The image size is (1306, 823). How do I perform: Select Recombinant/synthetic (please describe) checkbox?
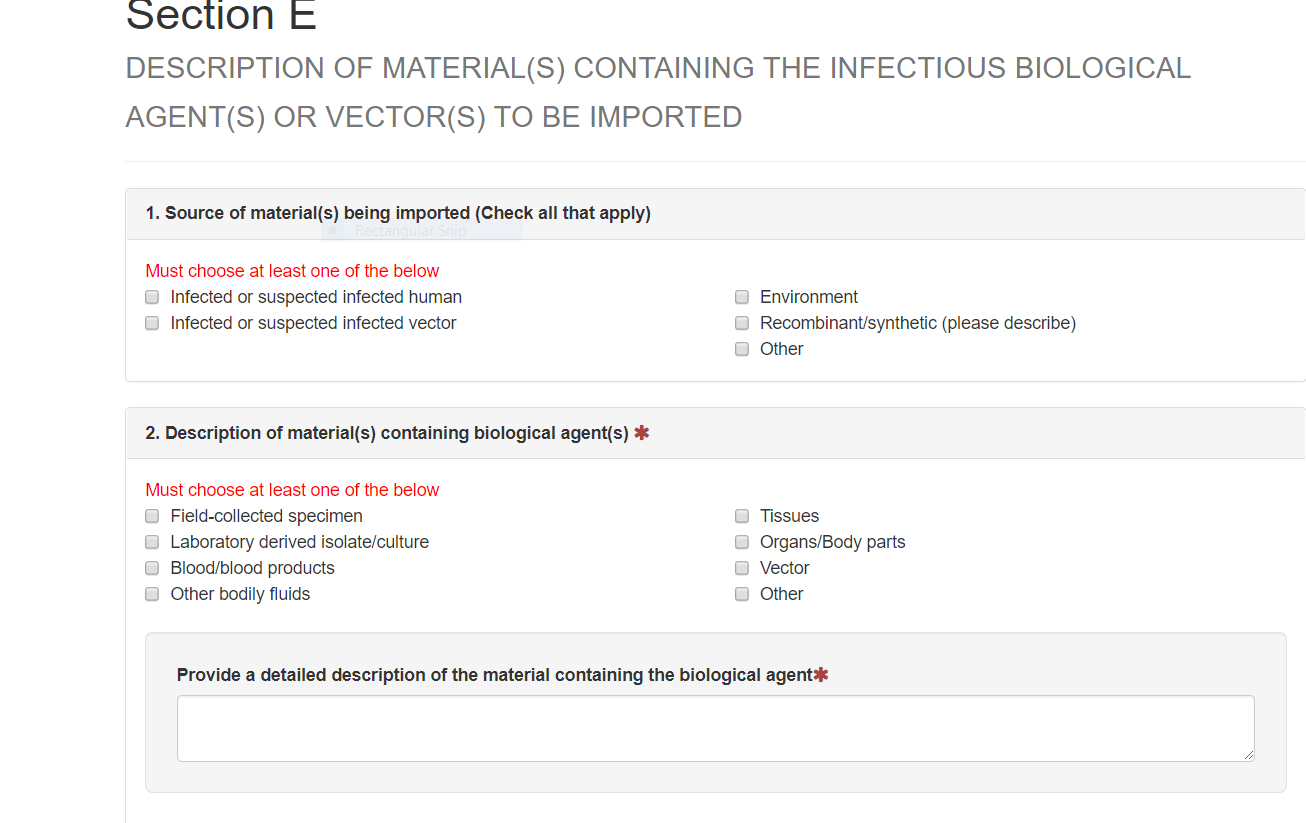(x=742, y=323)
